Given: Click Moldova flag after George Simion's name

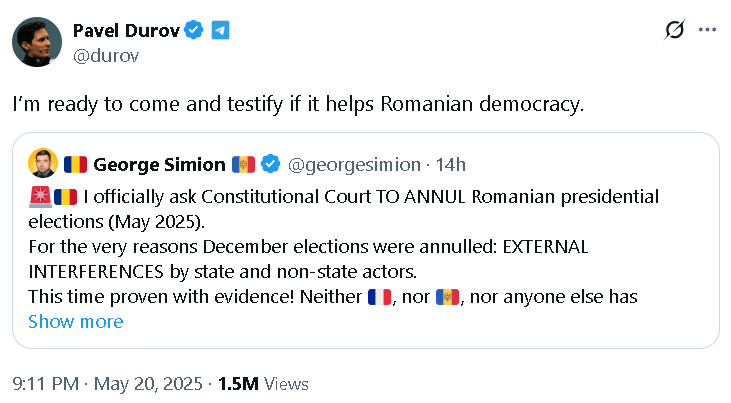Looking at the screenshot, I should 243,164.
